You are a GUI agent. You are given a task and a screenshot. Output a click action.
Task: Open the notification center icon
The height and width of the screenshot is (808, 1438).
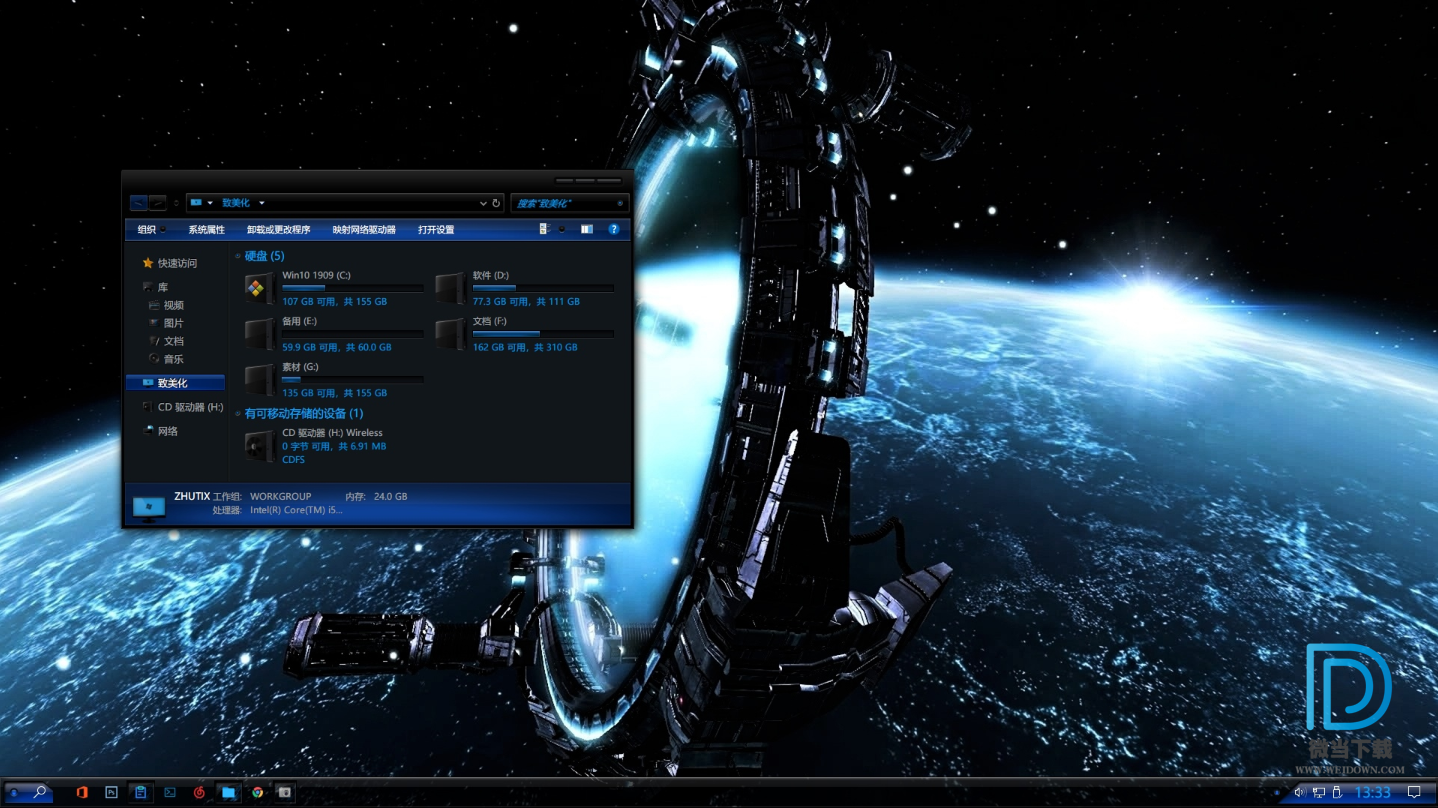point(1414,792)
